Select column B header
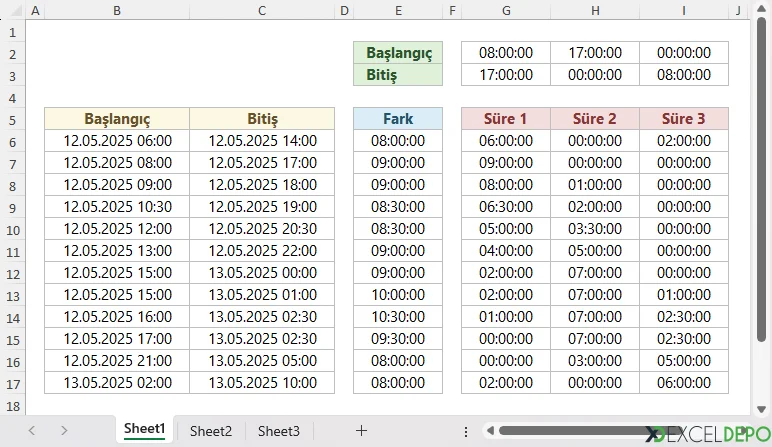Screen dimensions: 772x447 117,11
